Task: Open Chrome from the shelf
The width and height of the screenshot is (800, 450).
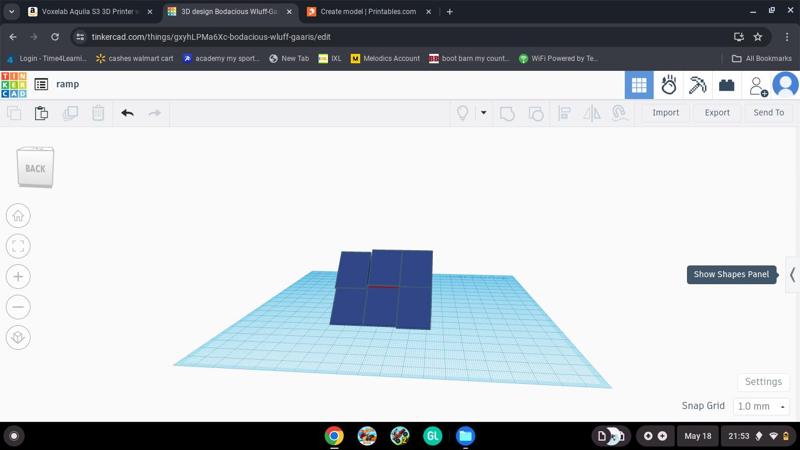Action: point(334,436)
